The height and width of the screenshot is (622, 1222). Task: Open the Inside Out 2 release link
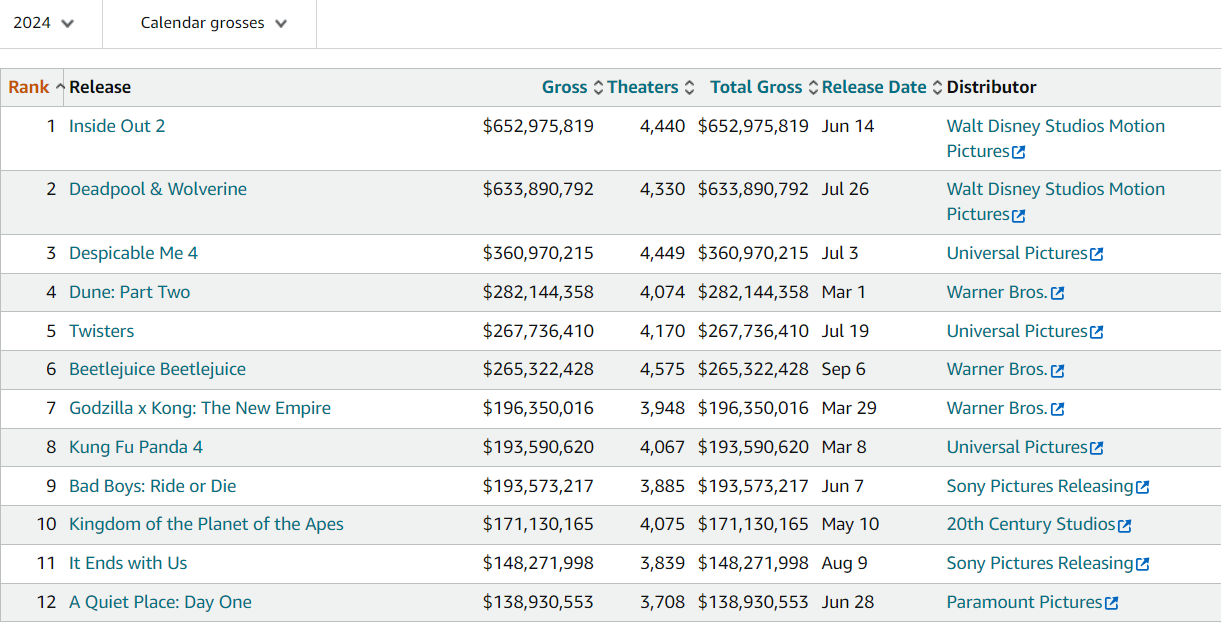click(117, 126)
